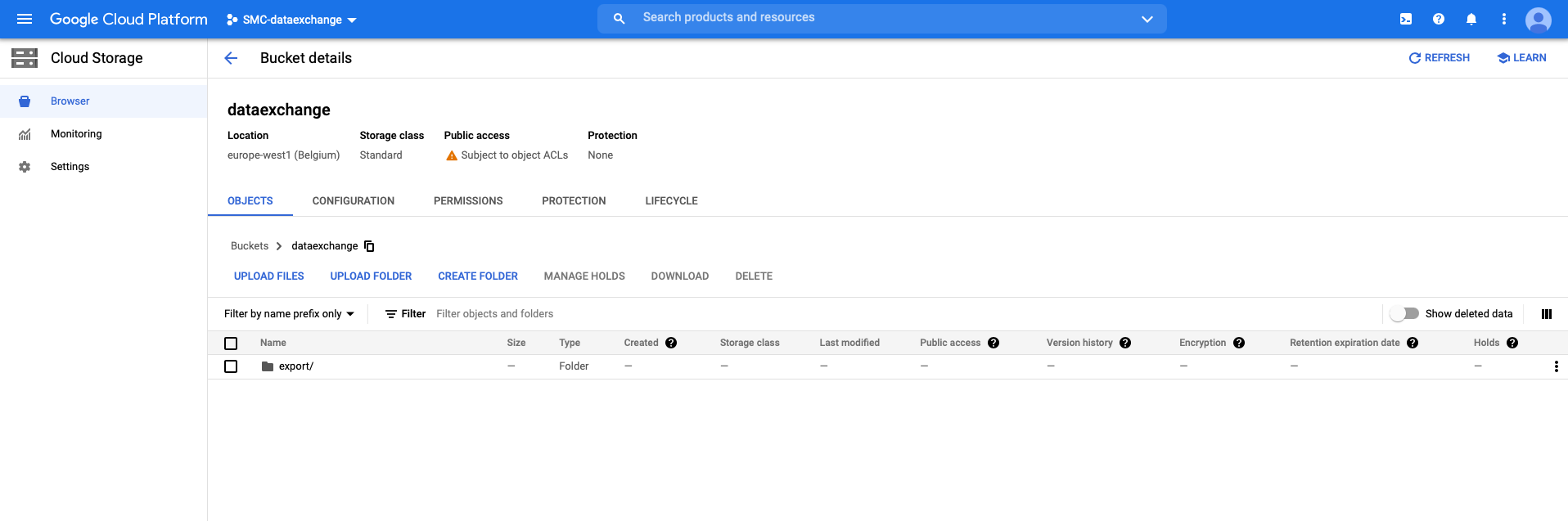
Task: Expand the search bar dropdown arrow
Action: tap(1147, 19)
